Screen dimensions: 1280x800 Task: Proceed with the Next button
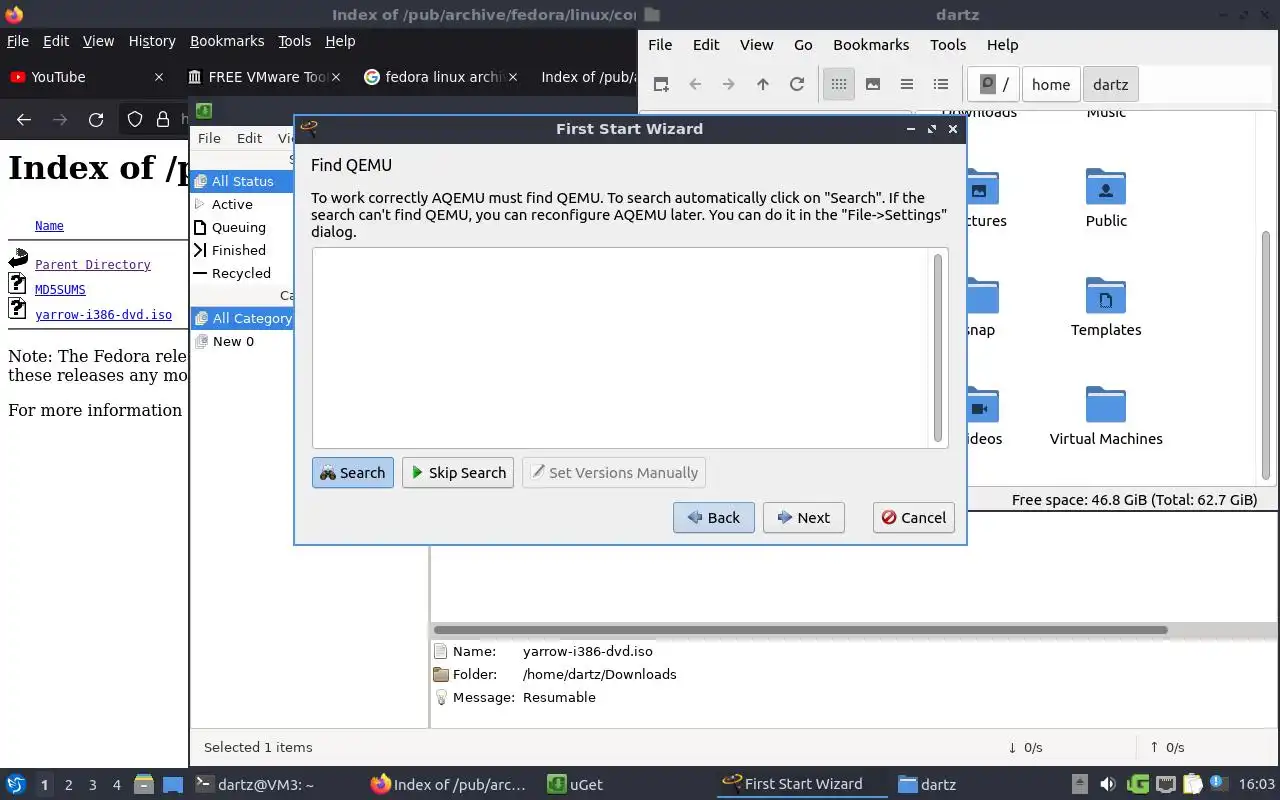pos(804,518)
